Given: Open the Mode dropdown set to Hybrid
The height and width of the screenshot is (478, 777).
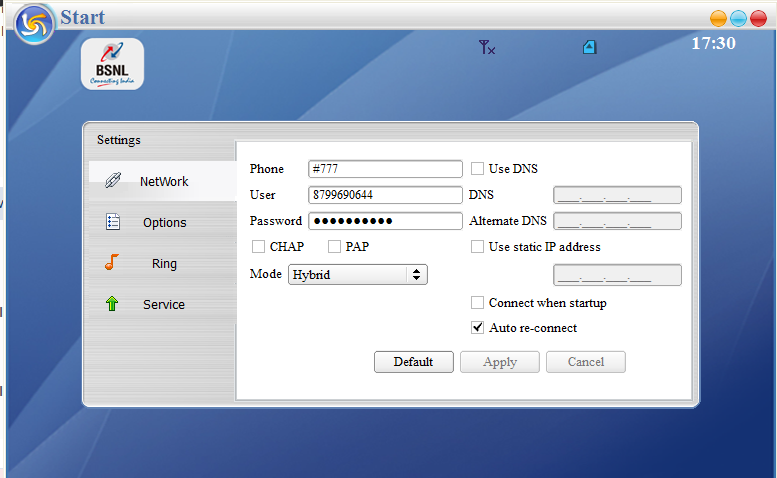Looking at the screenshot, I should [x=357, y=274].
